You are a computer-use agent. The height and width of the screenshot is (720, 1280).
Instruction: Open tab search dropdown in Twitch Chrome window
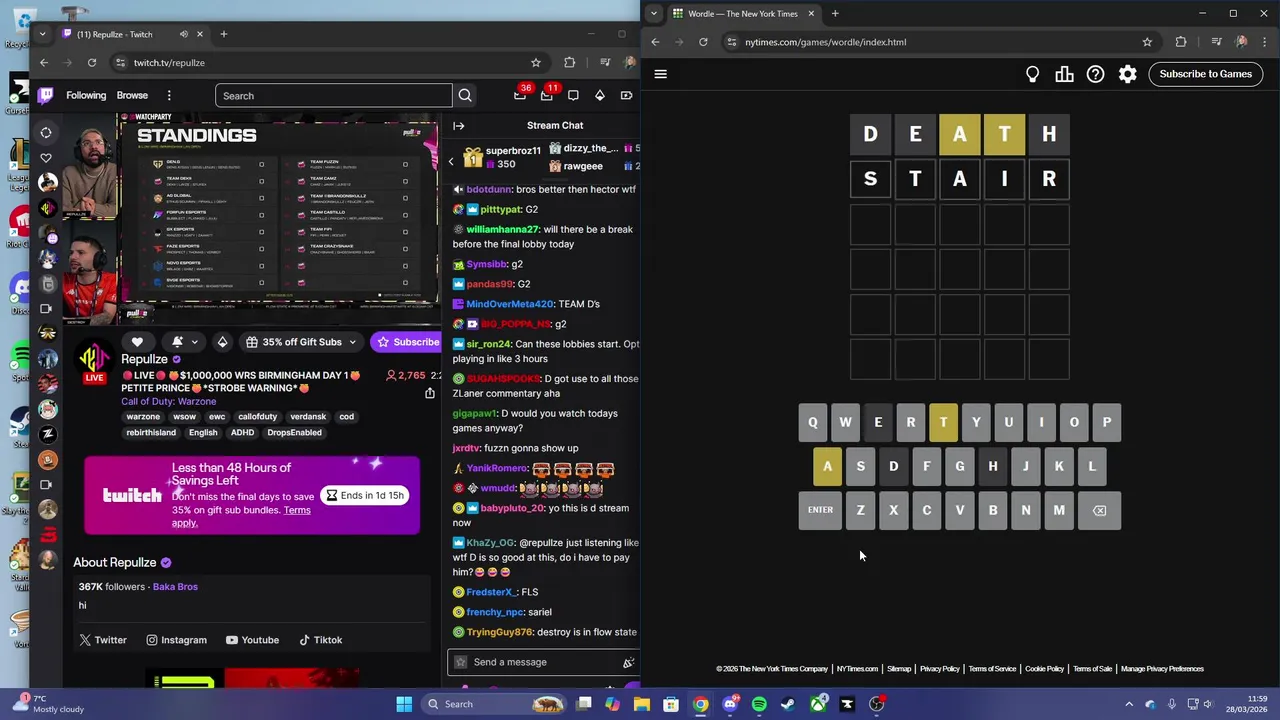pyautogui.click(x=42, y=34)
